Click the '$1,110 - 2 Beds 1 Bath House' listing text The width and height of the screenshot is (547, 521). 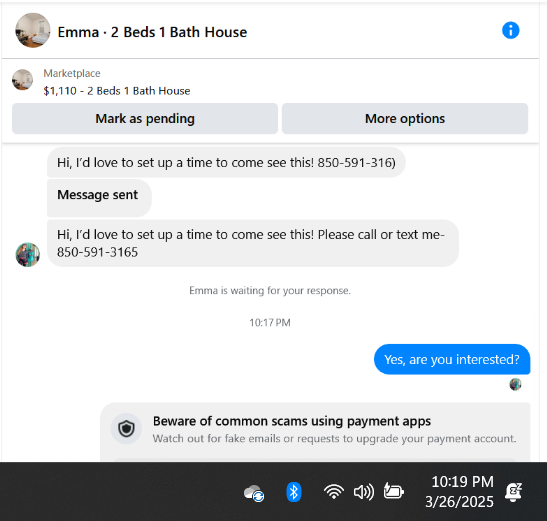[117, 91]
